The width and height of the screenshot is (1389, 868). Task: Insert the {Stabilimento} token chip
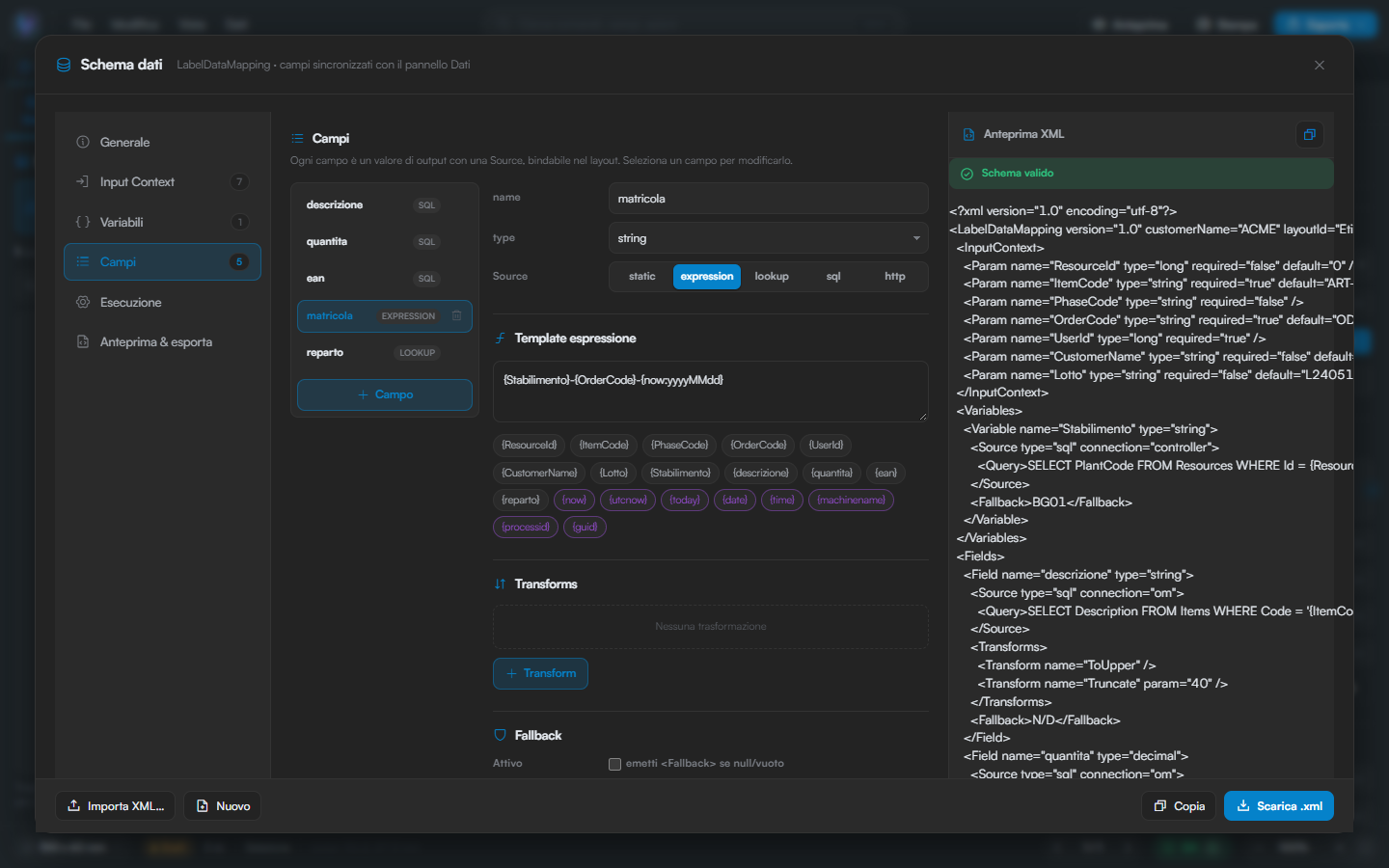(680, 473)
